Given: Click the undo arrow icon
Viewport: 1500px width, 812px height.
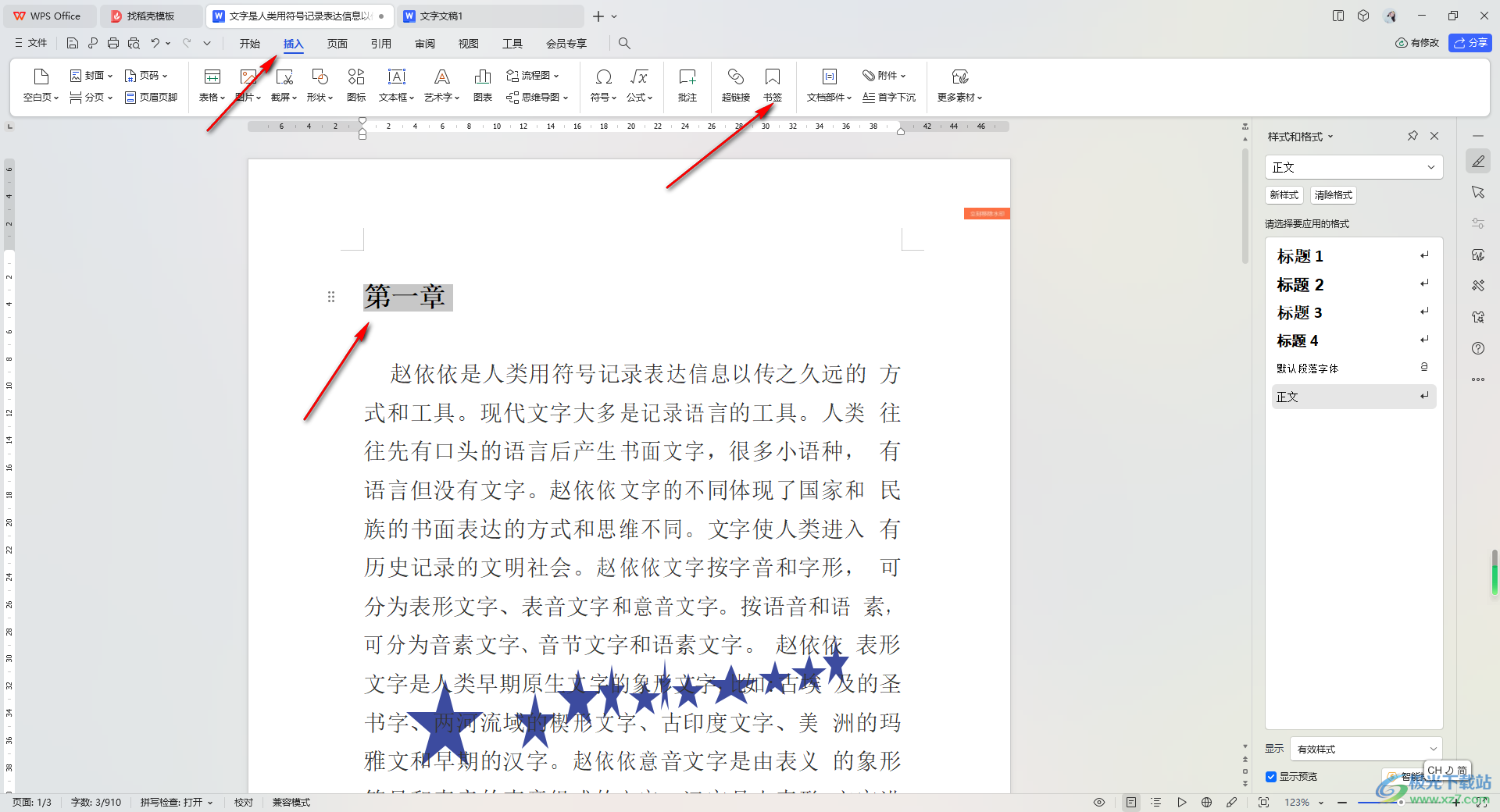Looking at the screenshot, I should (155, 43).
